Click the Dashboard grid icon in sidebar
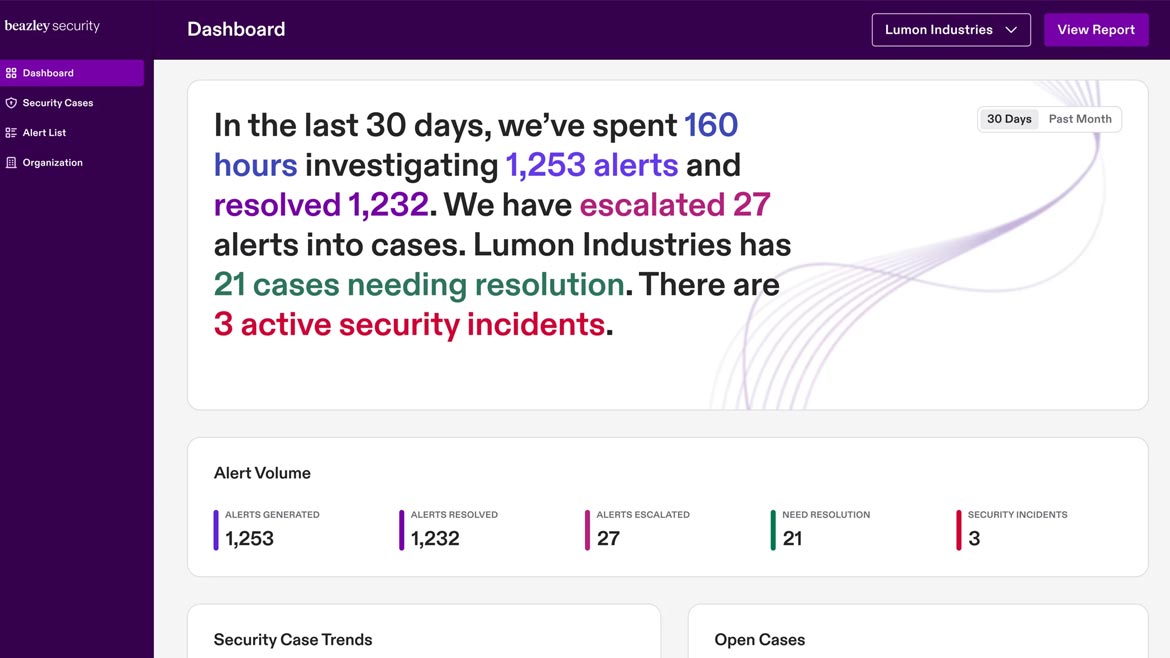The image size is (1170, 658). pyautogui.click(x=11, y=73)
